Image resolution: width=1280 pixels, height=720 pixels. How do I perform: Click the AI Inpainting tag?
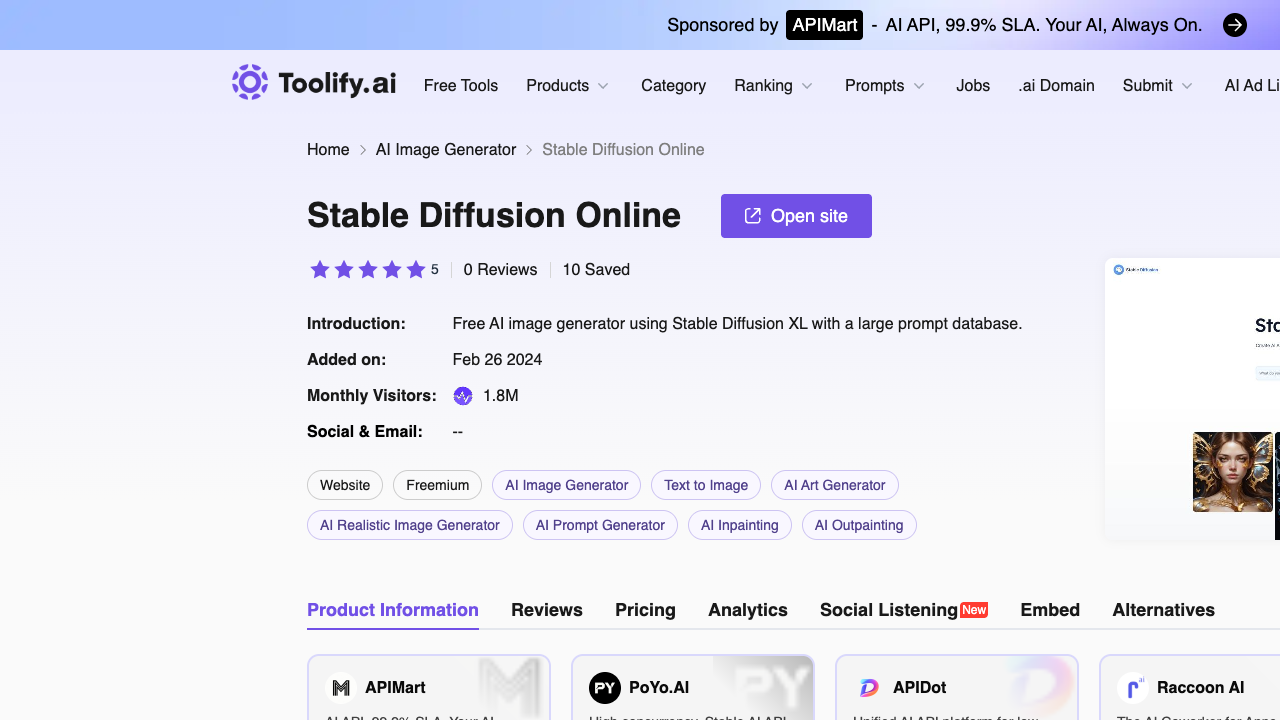[740, 525]
